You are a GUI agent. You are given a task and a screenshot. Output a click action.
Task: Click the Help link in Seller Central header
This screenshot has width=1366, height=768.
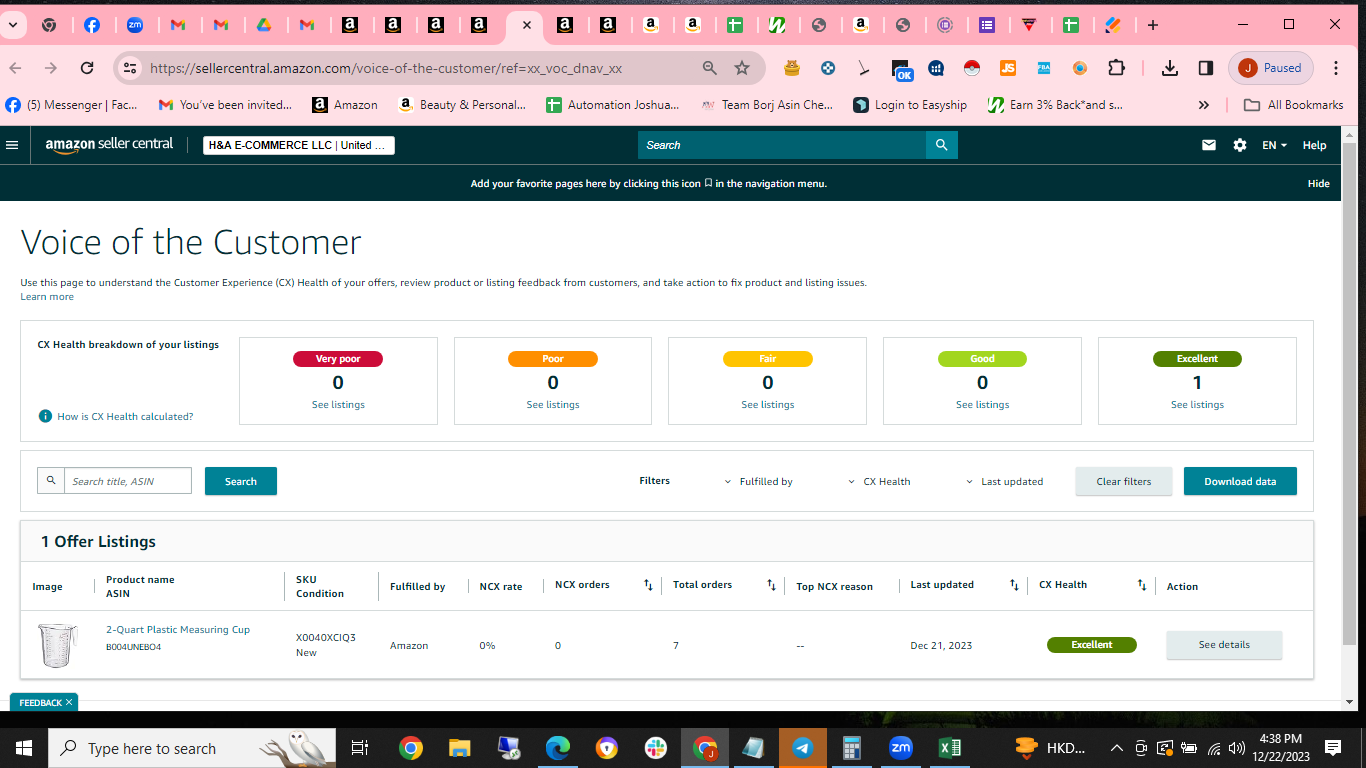[x=1314, y=145]
